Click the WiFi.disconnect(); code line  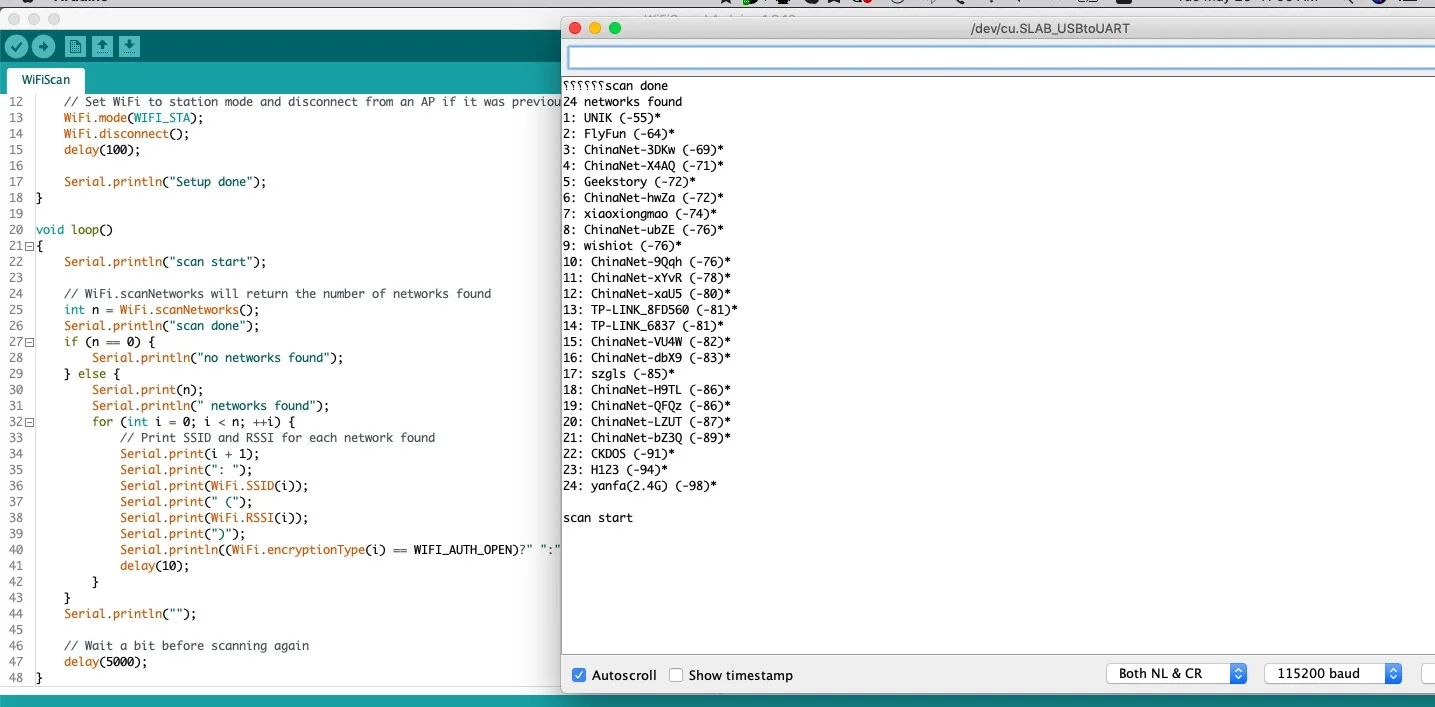(126, 134)
